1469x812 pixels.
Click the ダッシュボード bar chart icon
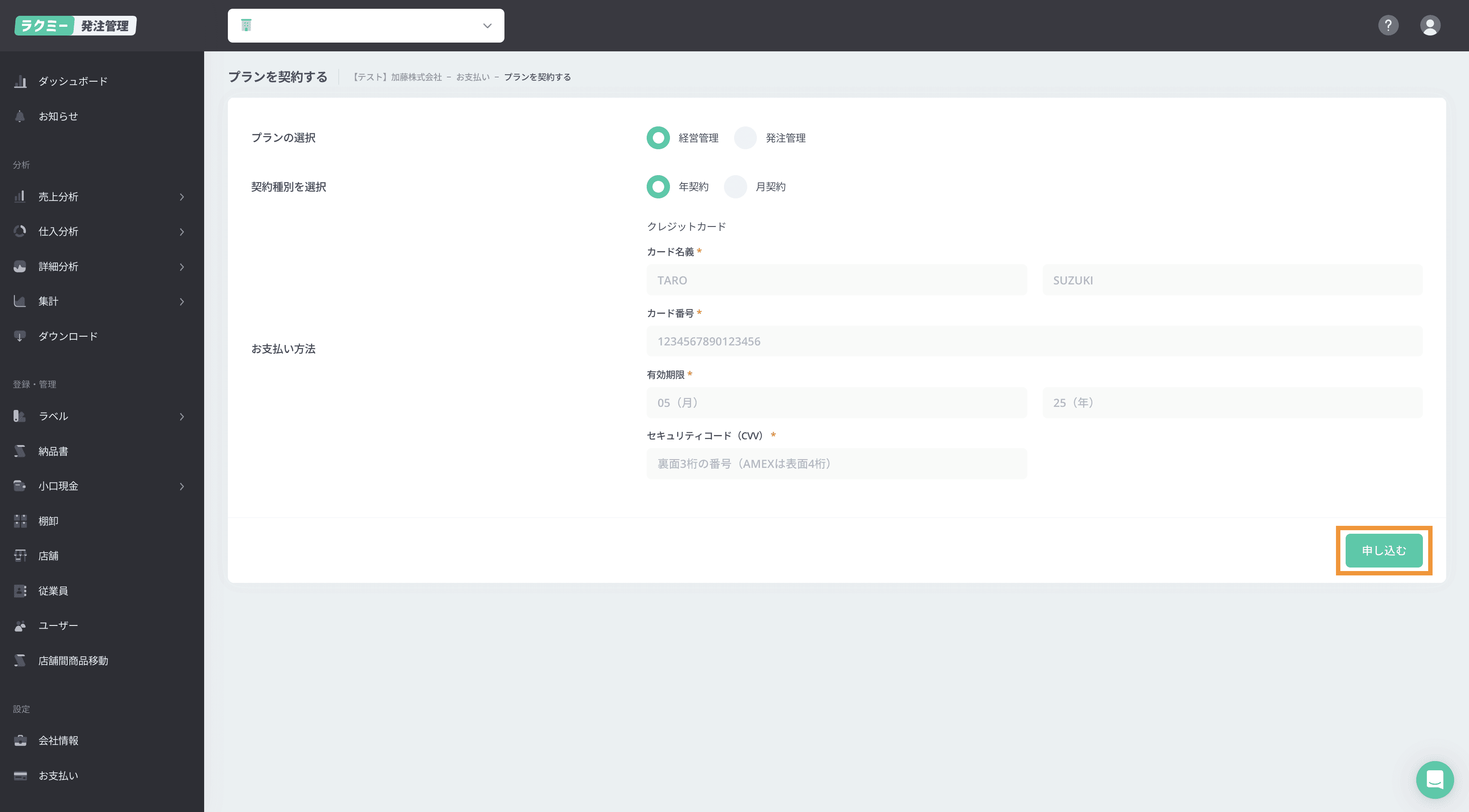20,82
